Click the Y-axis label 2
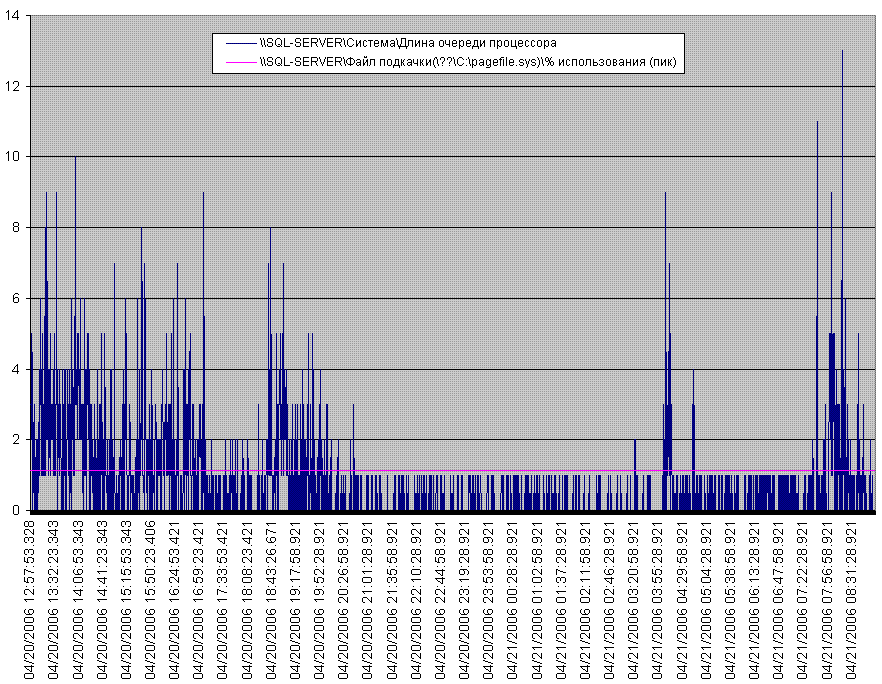The width and height of the screenshot is (882, 684). 15,440
